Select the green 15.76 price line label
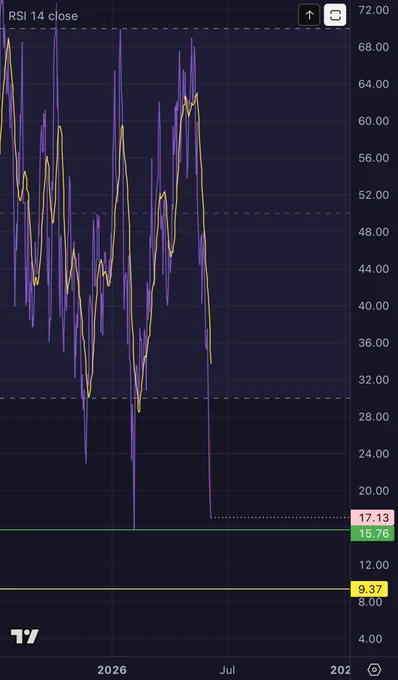The width and height of the screenshot is (398, 680). click(x=373, y=533)
